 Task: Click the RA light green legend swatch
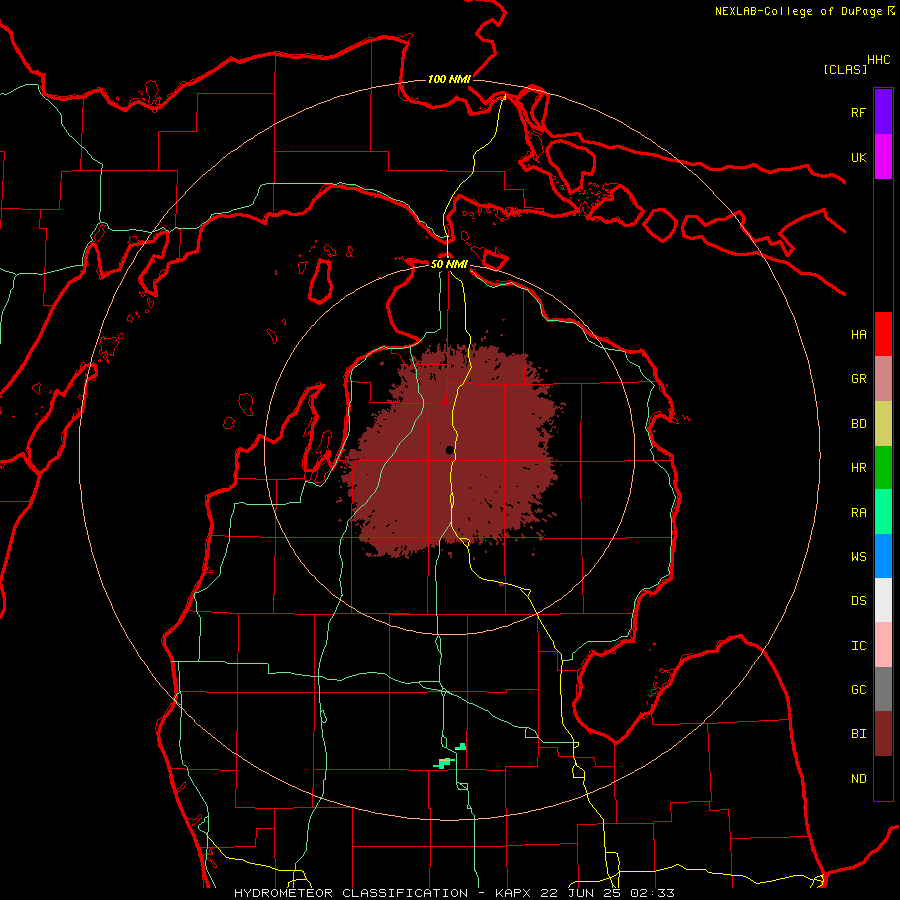pyautogui.click(x=883, y=512)
